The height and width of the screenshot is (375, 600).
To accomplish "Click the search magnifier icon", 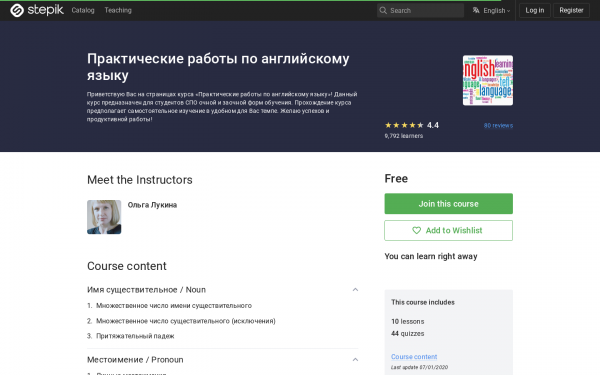I will click(383, 10).
